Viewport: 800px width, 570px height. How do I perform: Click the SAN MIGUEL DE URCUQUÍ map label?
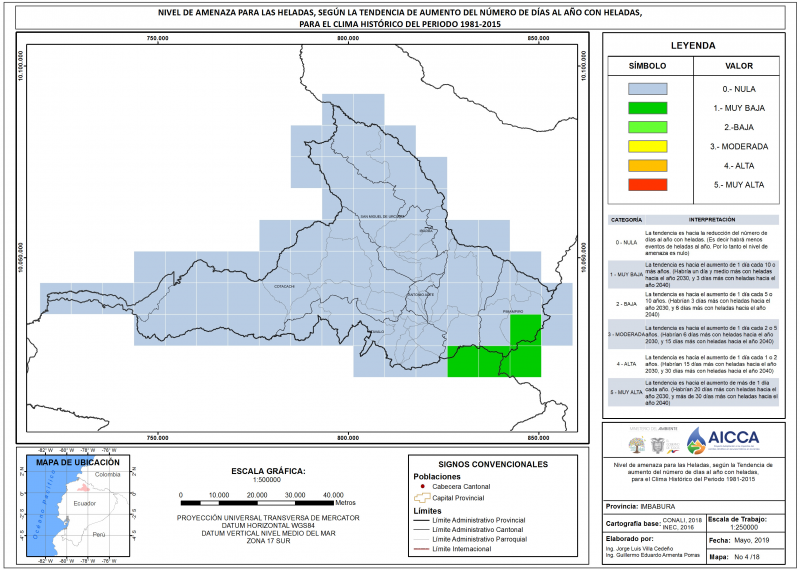coord(382,216)
